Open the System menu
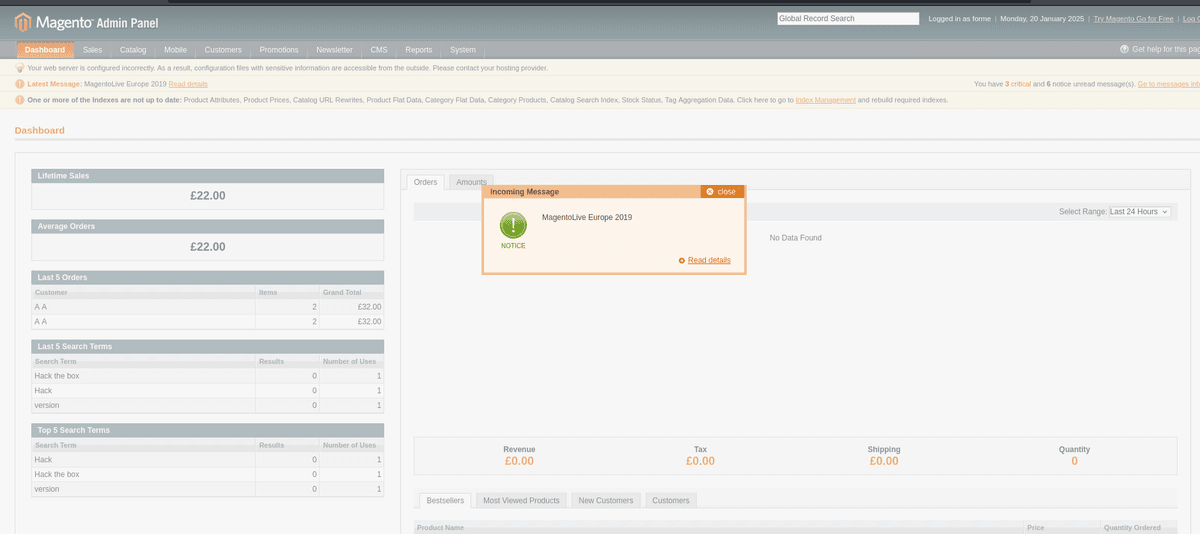Screen dimensions: 1200x534 (463, 50)
